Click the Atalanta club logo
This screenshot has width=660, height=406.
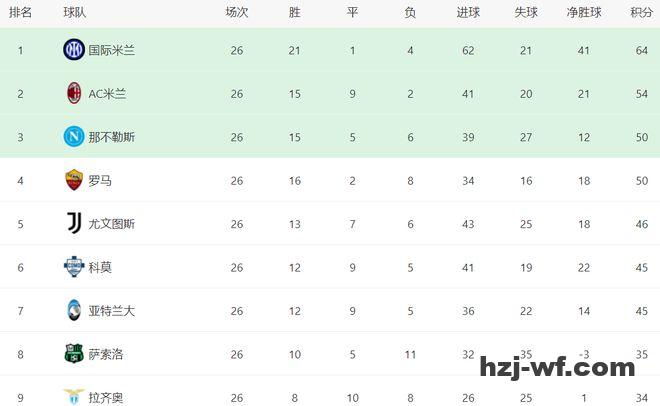[x=73, y=310]
